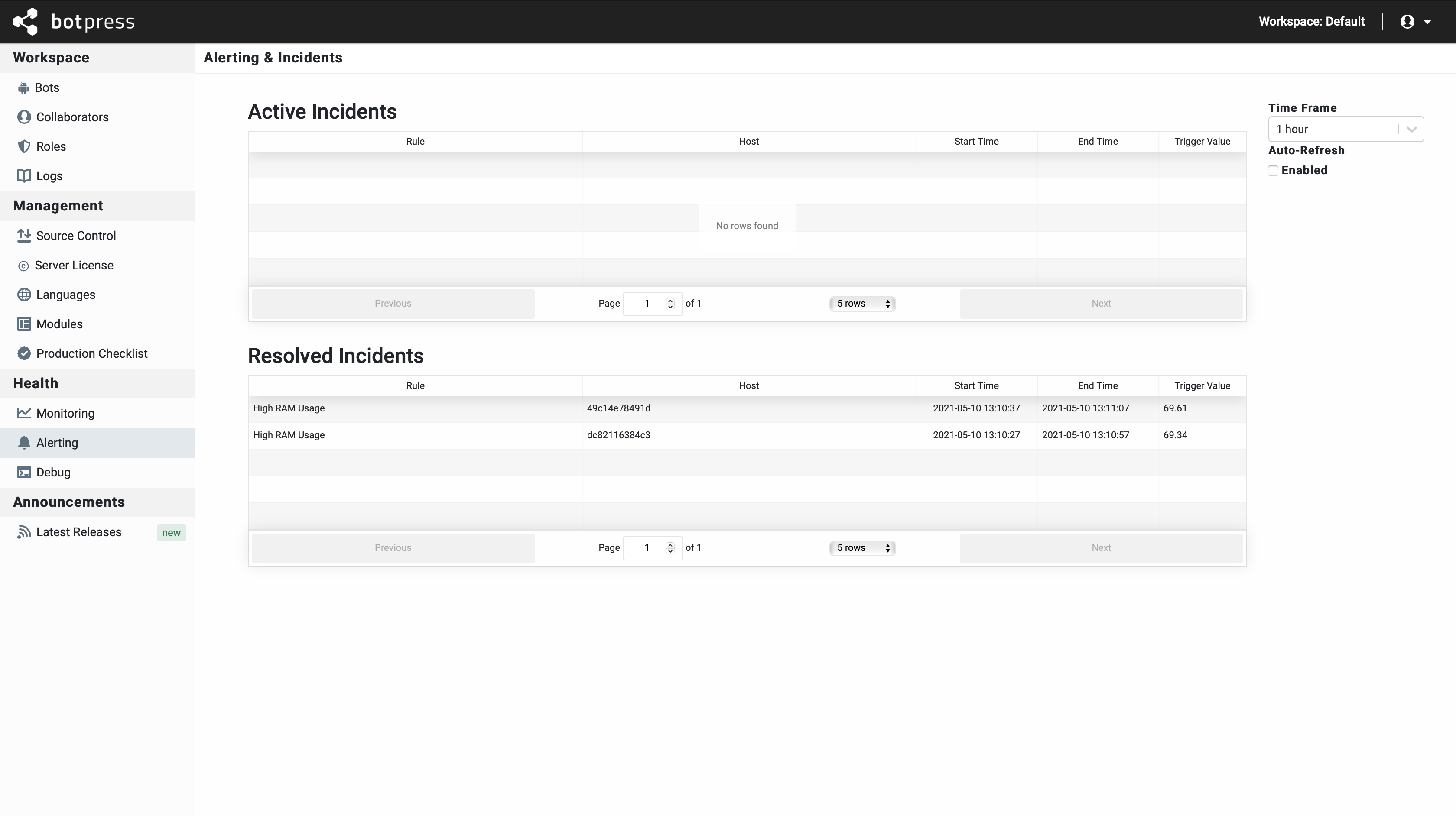Increment the Active Incidents page stepper
1456x816 pixels.
click(670, 300)
